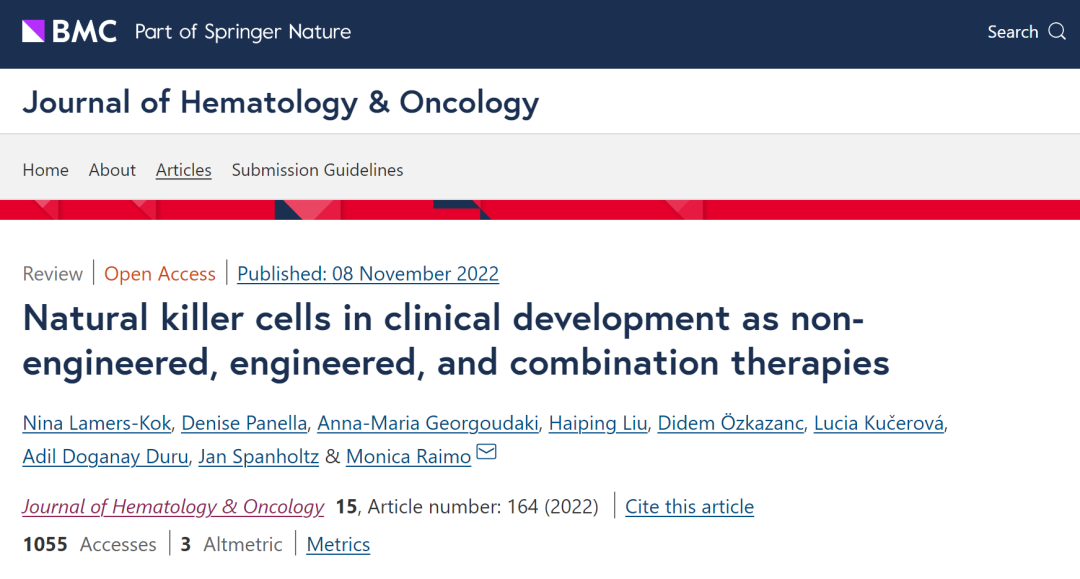This screenshot has width=1080, height=579.
Task: View author Didem Özkazanc
Action: pos(731,423)
